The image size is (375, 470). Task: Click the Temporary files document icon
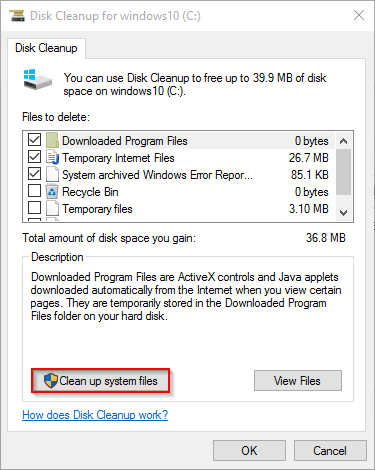52,209
